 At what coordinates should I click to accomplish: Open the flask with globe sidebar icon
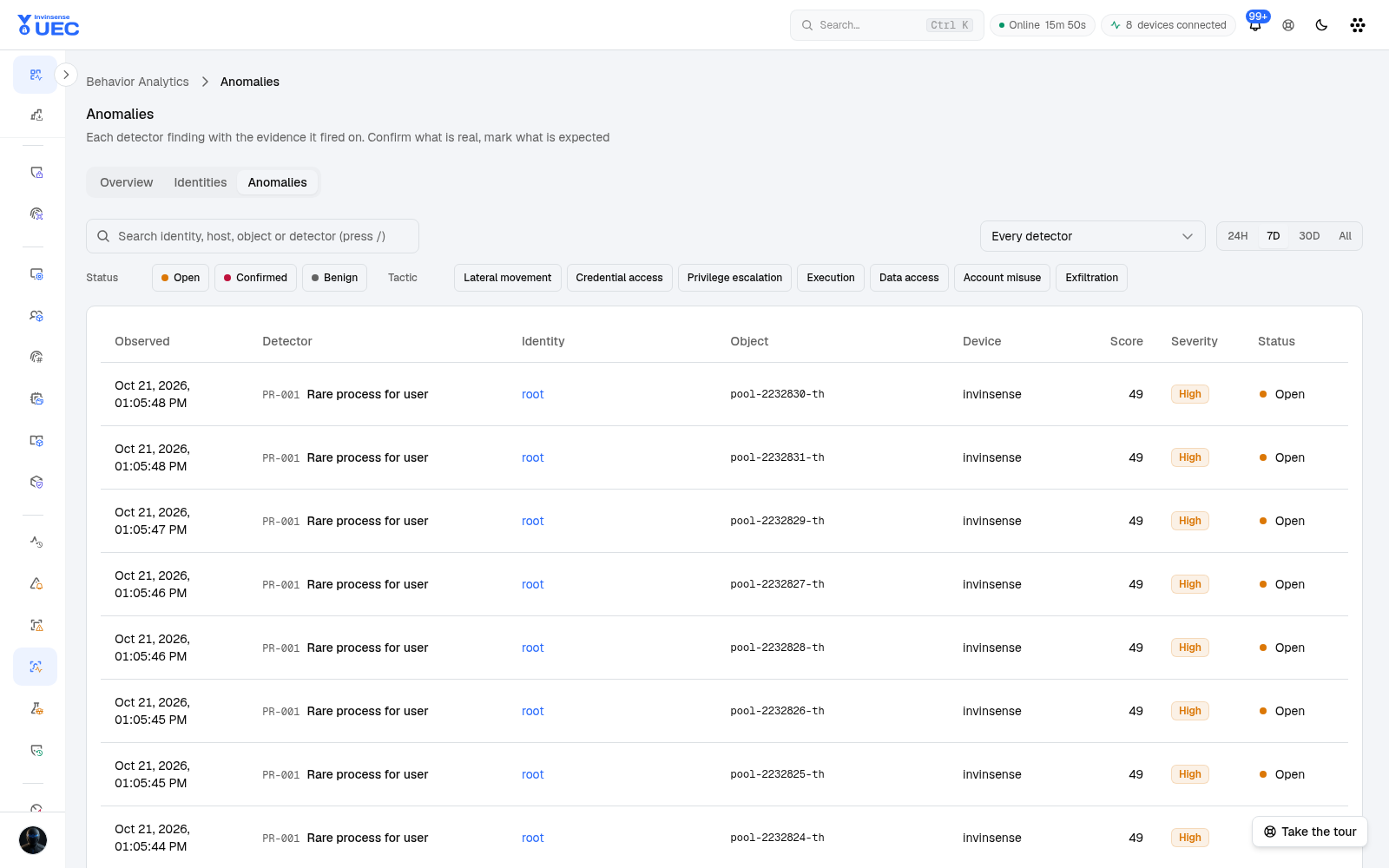click(x=36, y=708)
